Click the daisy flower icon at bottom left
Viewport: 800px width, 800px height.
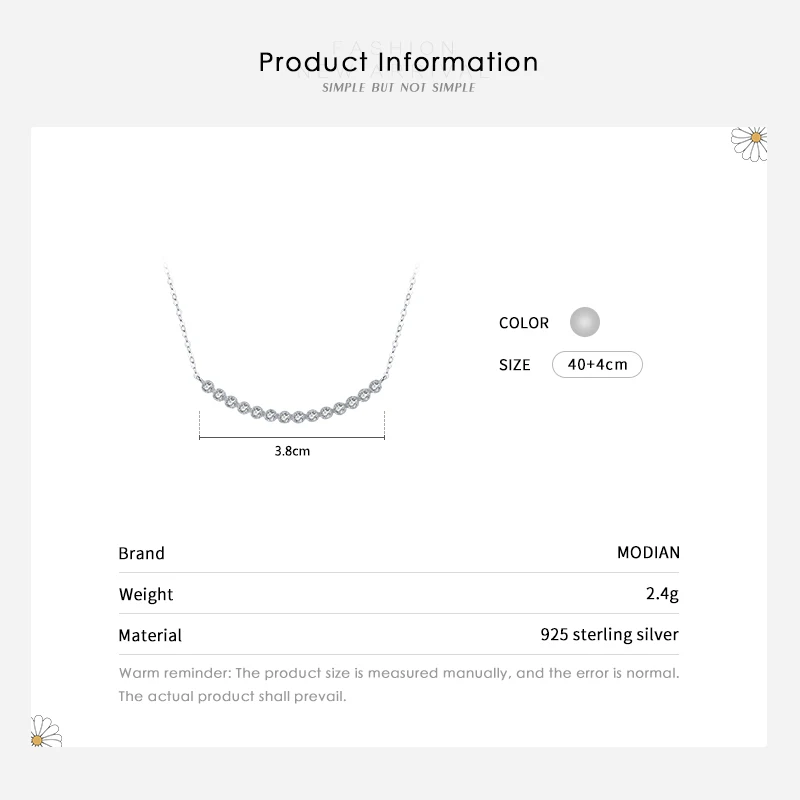pos(45,731)
